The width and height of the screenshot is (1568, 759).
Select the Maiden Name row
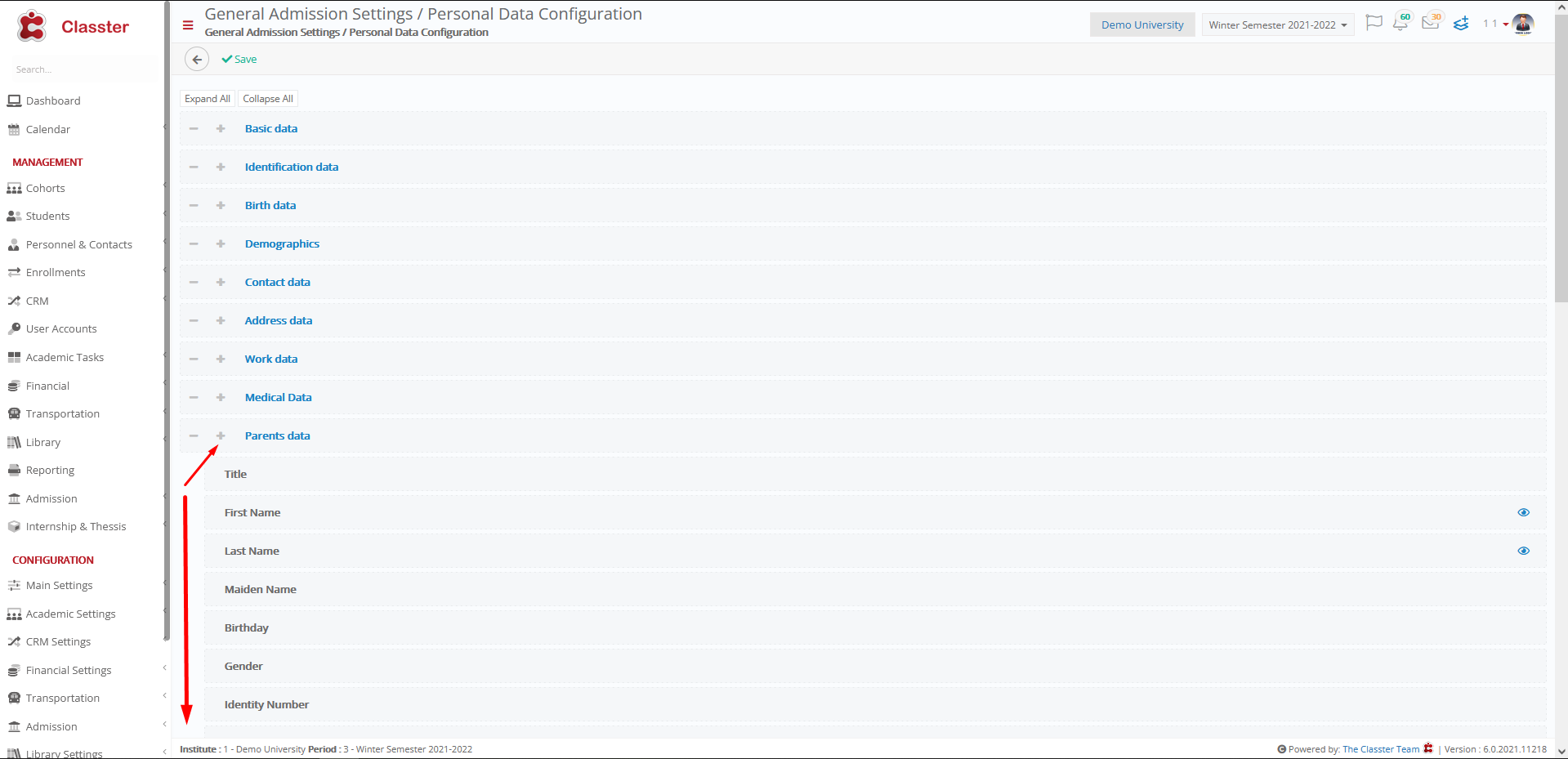[x=875, y=589]
